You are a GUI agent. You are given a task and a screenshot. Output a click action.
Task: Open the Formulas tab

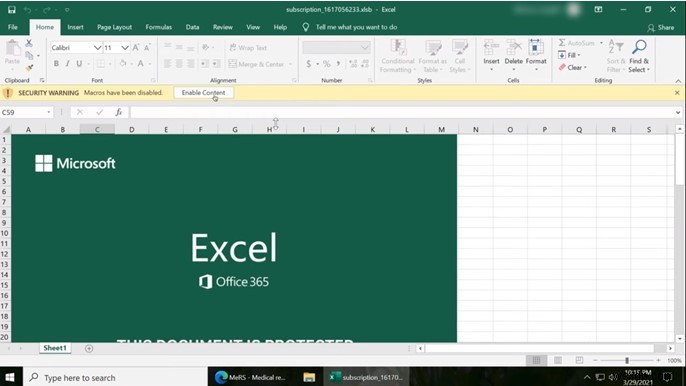158,27
